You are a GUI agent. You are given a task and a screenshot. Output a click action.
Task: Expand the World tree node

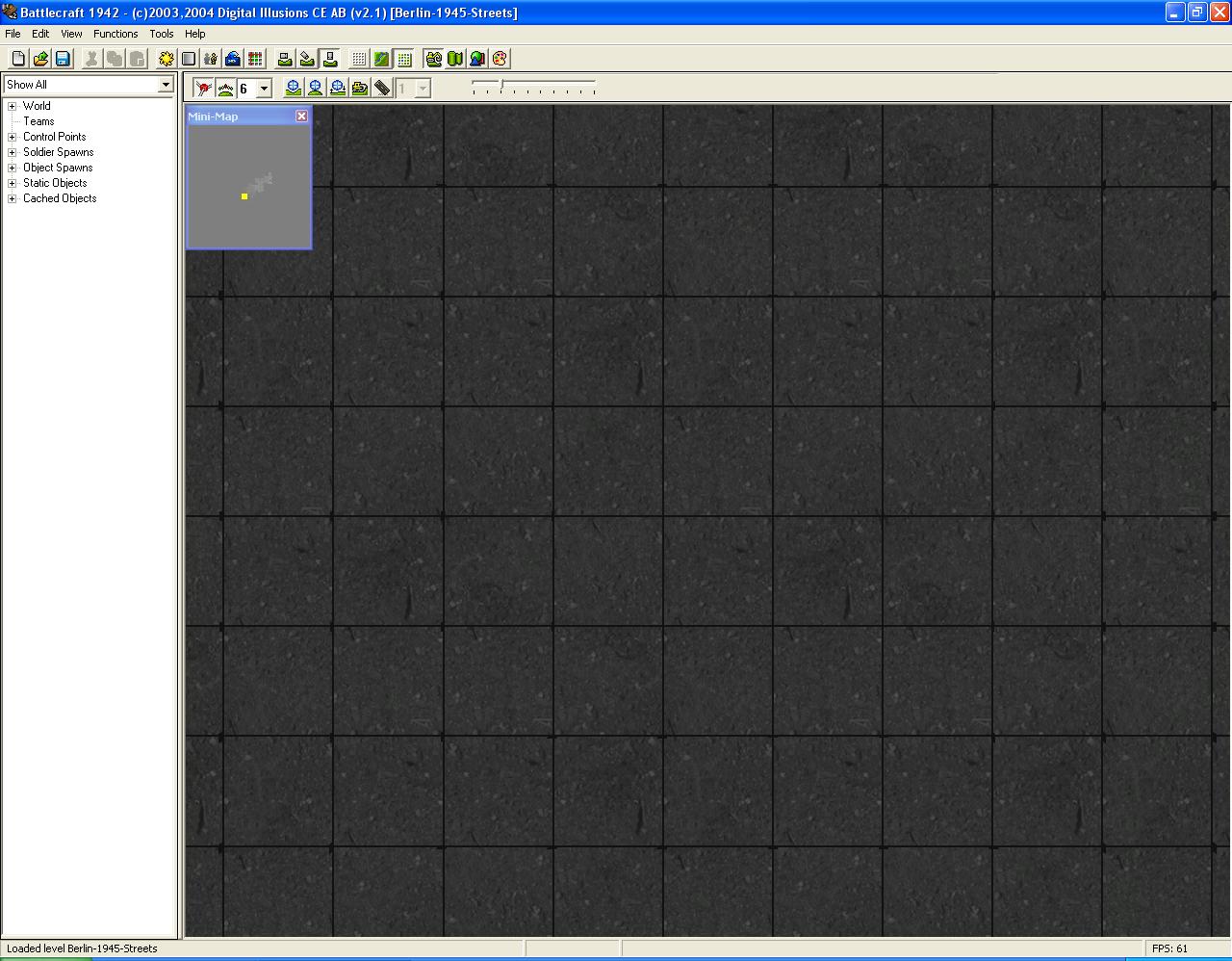point(13,106)
